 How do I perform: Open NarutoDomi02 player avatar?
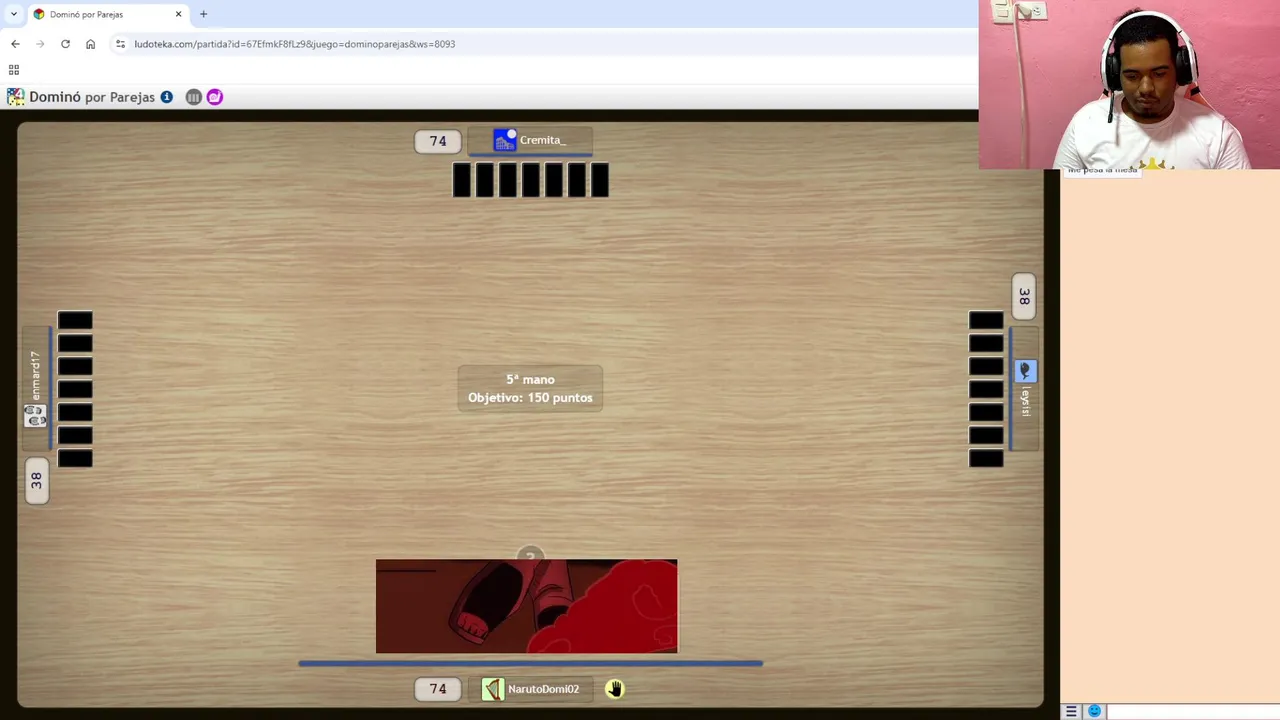click(x=493, y=689)
